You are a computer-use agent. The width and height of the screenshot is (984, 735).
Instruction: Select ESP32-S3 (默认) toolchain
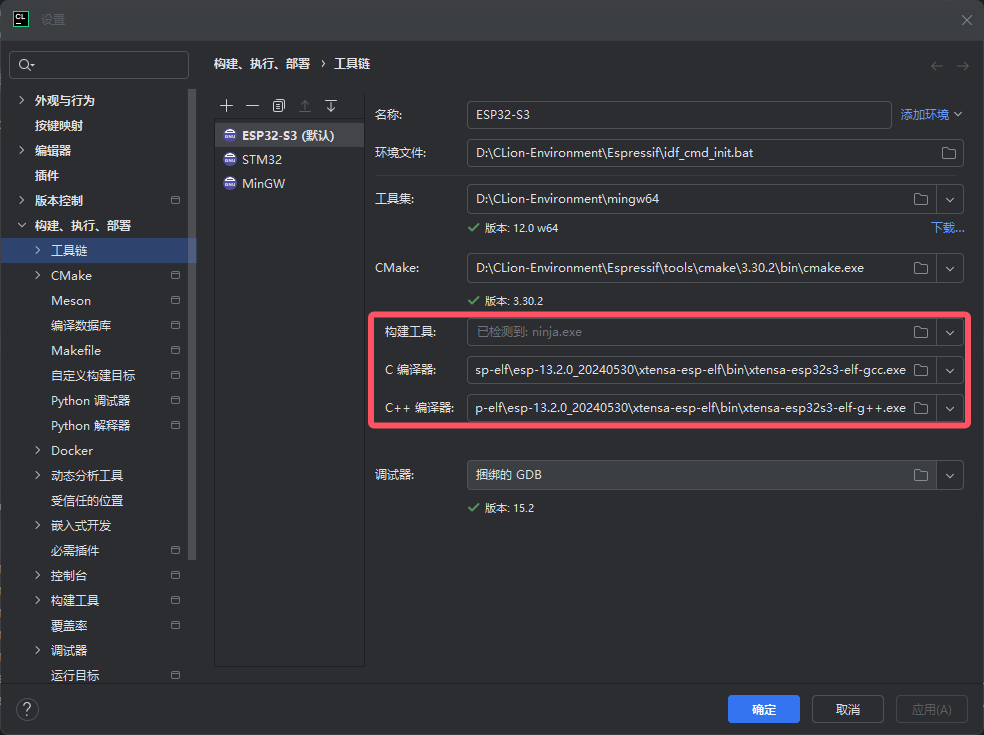pyautogui.click(x=289, y=136)
